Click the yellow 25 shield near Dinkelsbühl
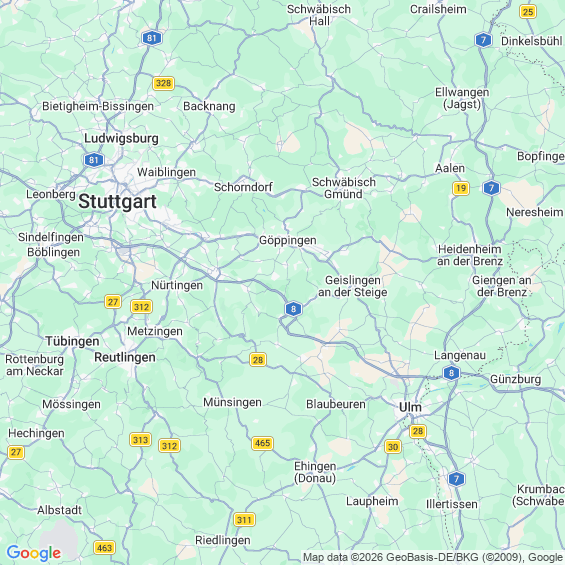565x565 pixels. tap(528, 12)
